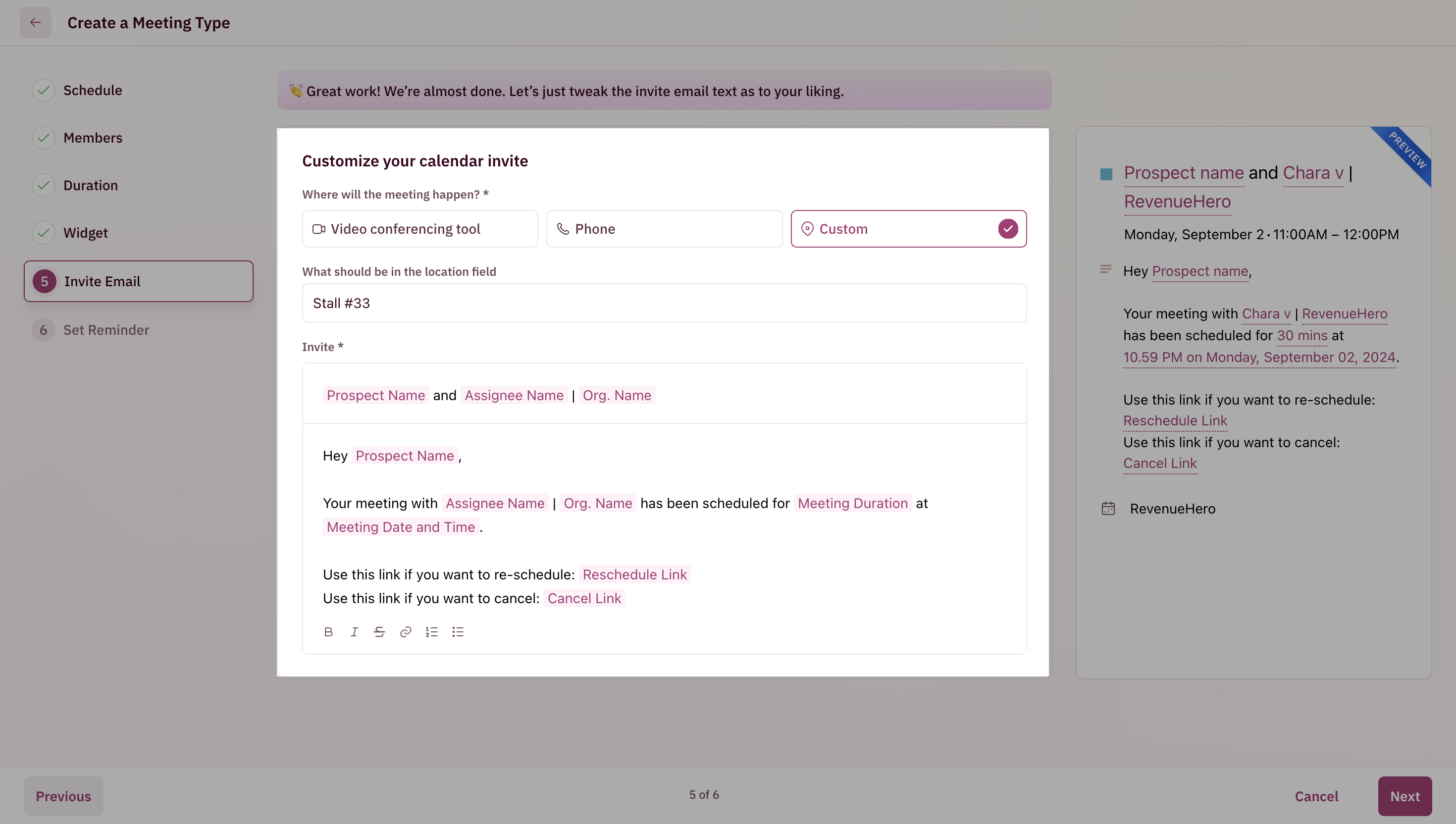Click RevenueHero calendar name in preview
The width and height of the screenshot is (1456, 824).
tap(1173, 509)
